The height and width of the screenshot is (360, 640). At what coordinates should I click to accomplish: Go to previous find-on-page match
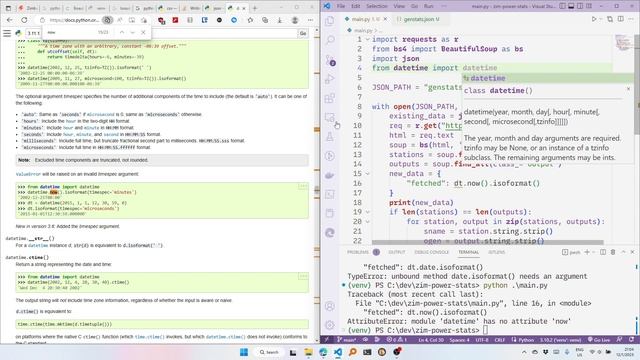122,32
